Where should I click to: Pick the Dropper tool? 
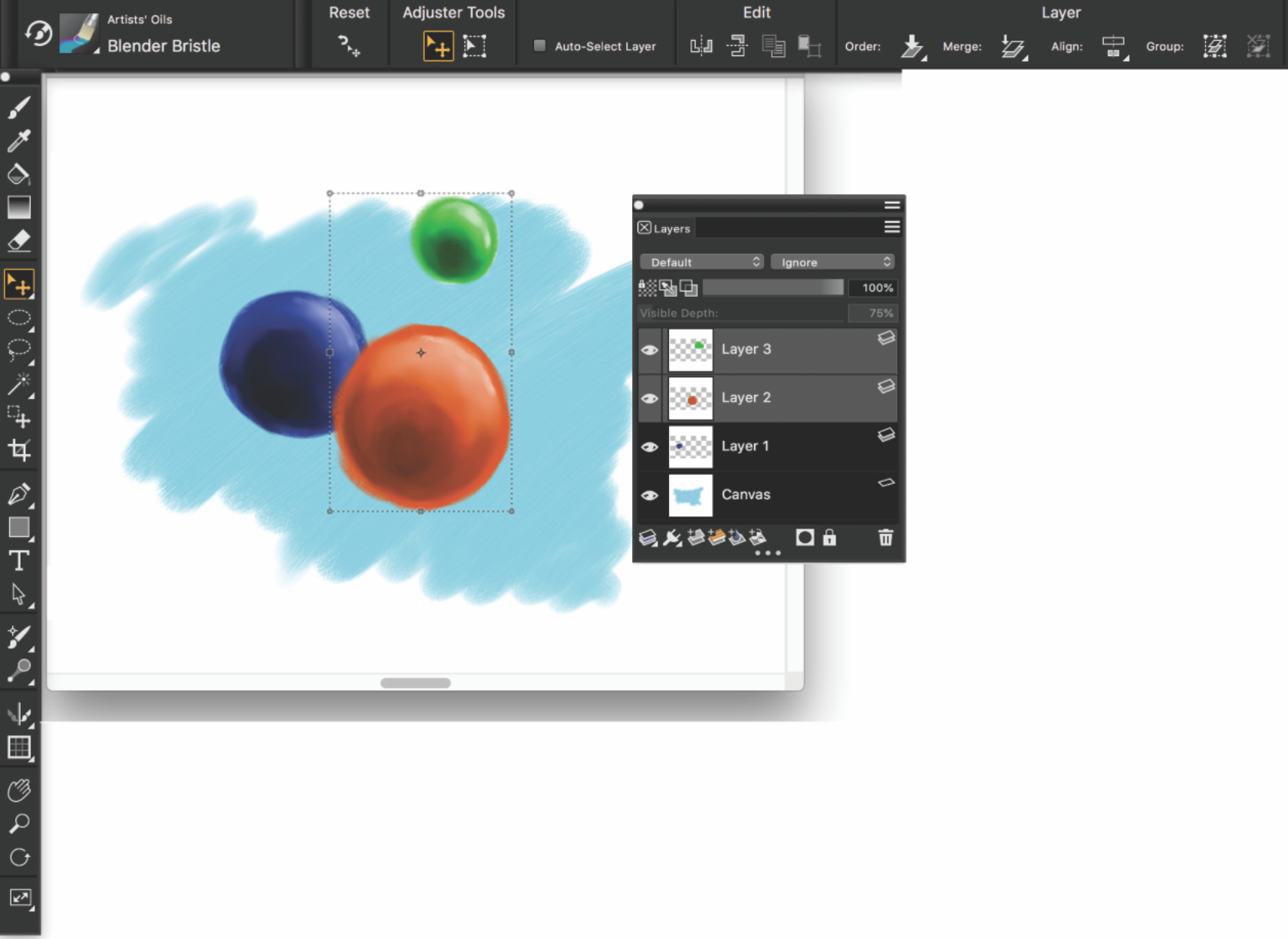[x=19, y=141]
